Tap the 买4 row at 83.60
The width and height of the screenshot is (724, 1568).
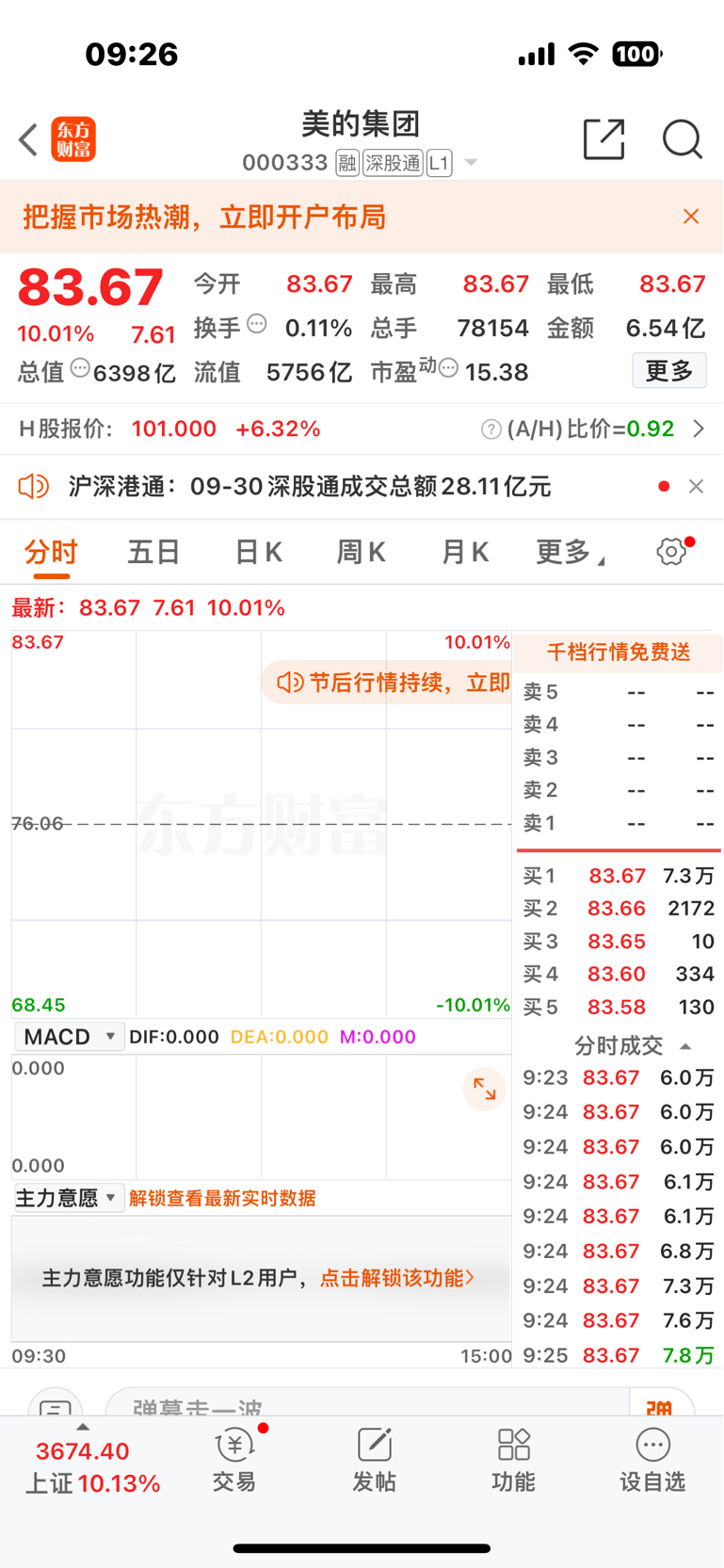(x=619, y=974)
